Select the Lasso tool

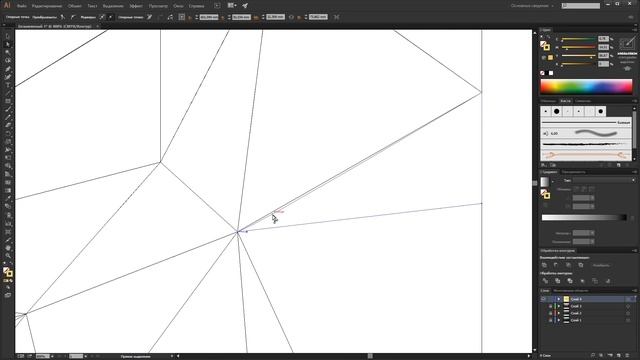[x=8, y=60]
